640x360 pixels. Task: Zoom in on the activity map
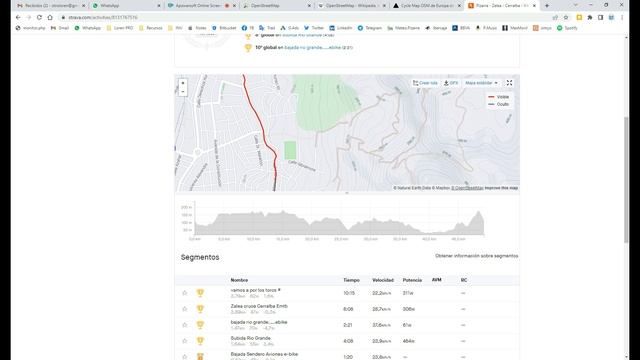point(183,83)
